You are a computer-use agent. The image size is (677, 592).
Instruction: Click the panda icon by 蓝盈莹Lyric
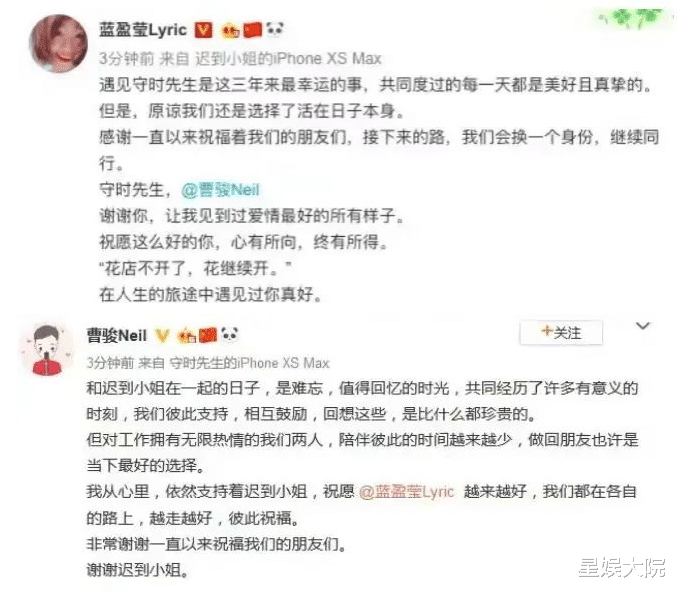click(275, 29)
